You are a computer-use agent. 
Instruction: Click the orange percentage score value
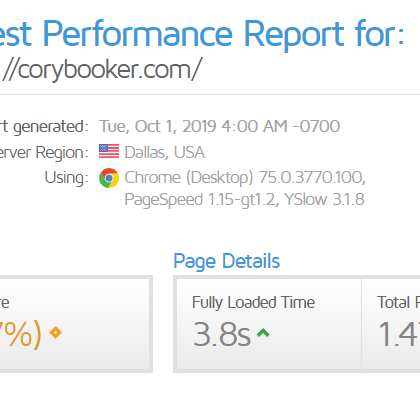[x=21, y=334]
